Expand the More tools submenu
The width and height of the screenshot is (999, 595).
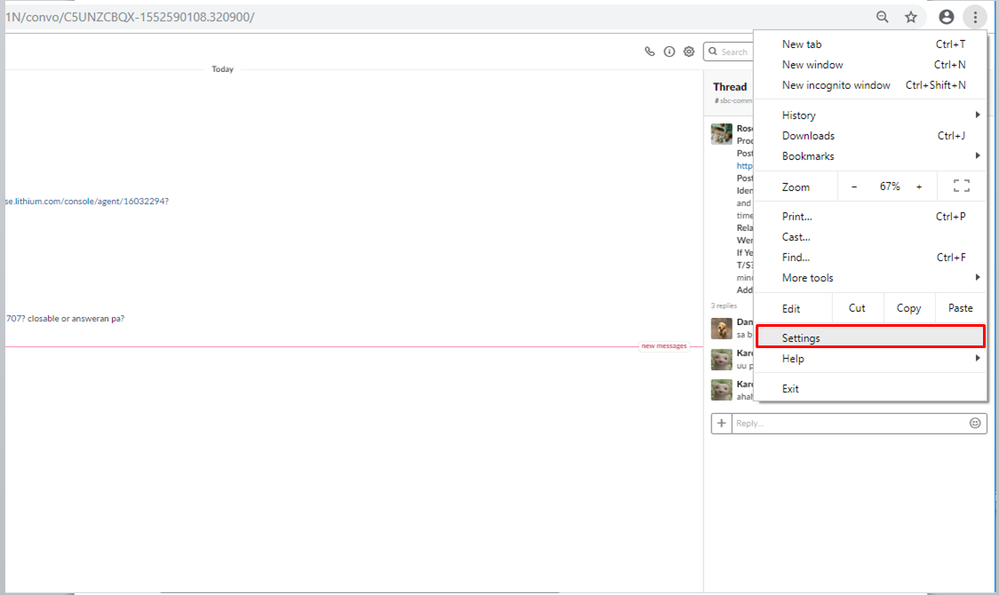pos(871,278)
